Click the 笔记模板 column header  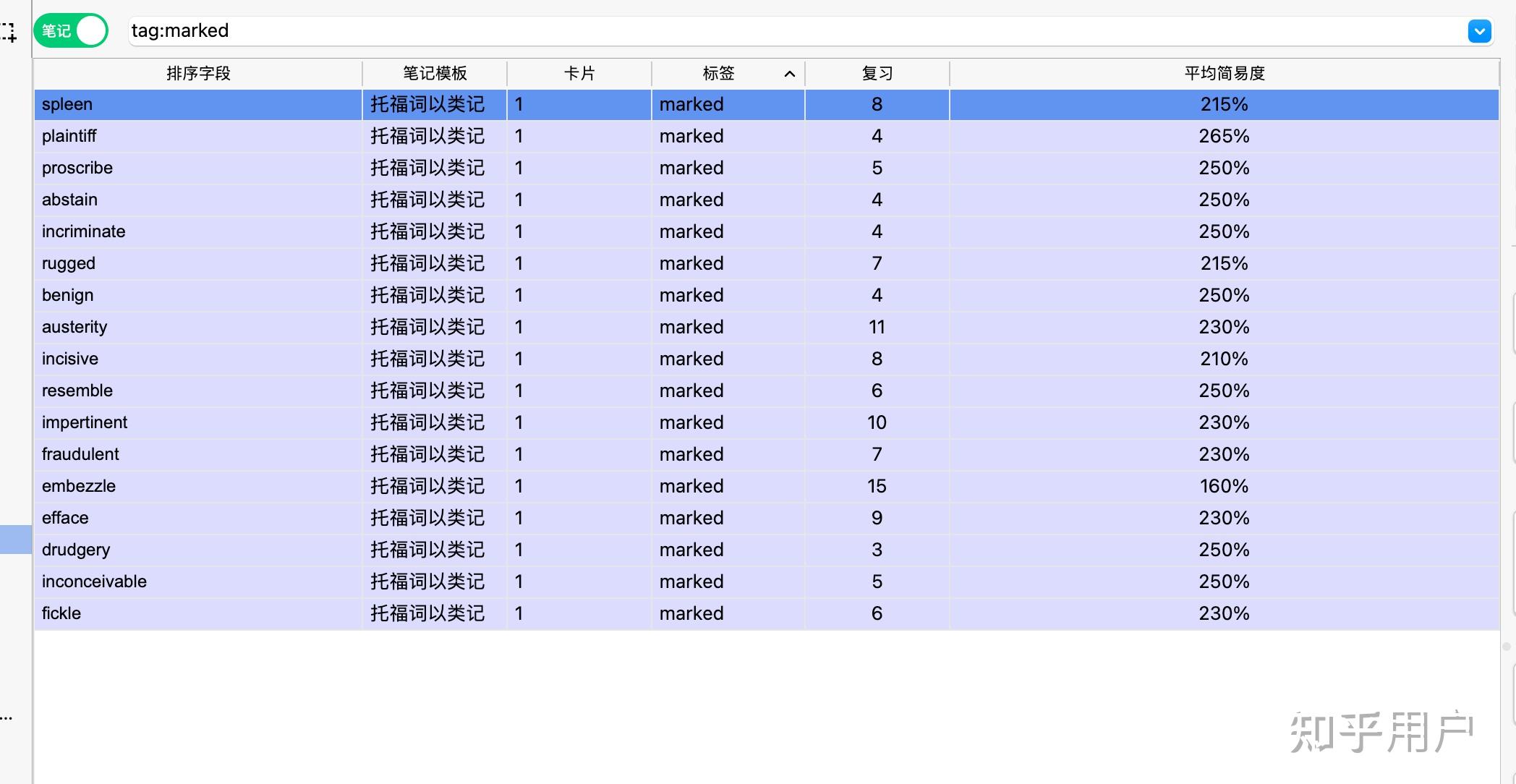point(433,73)
